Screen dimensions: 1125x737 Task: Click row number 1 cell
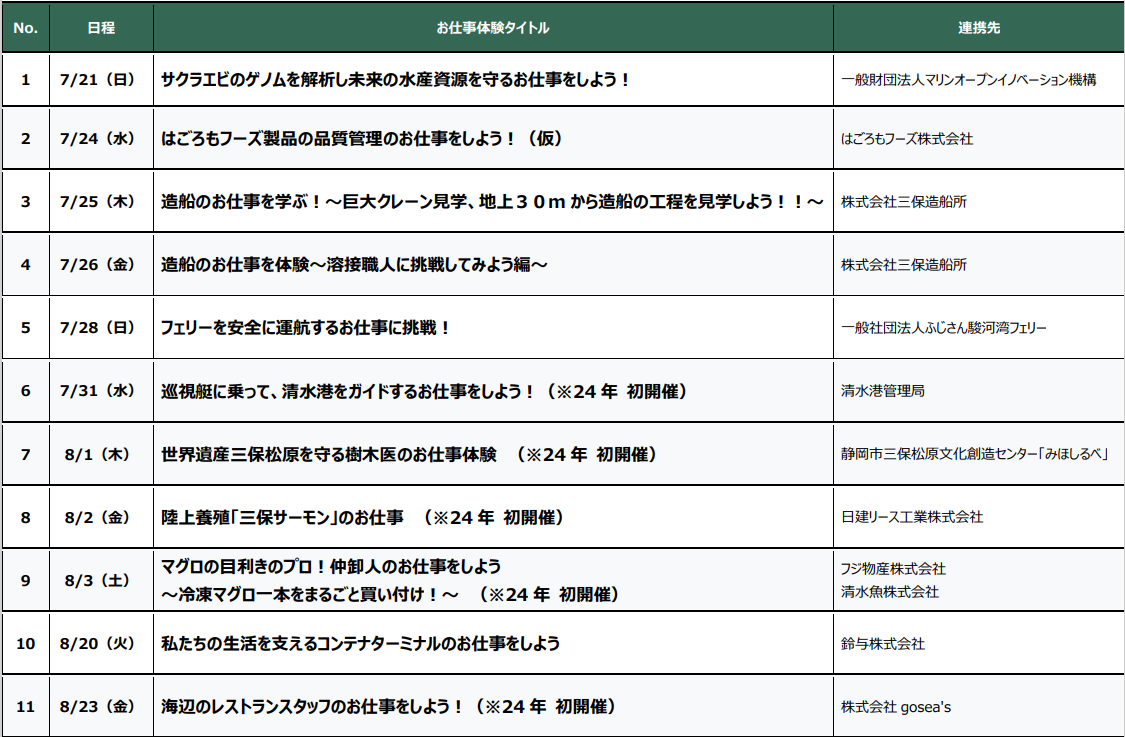(26, 80)
